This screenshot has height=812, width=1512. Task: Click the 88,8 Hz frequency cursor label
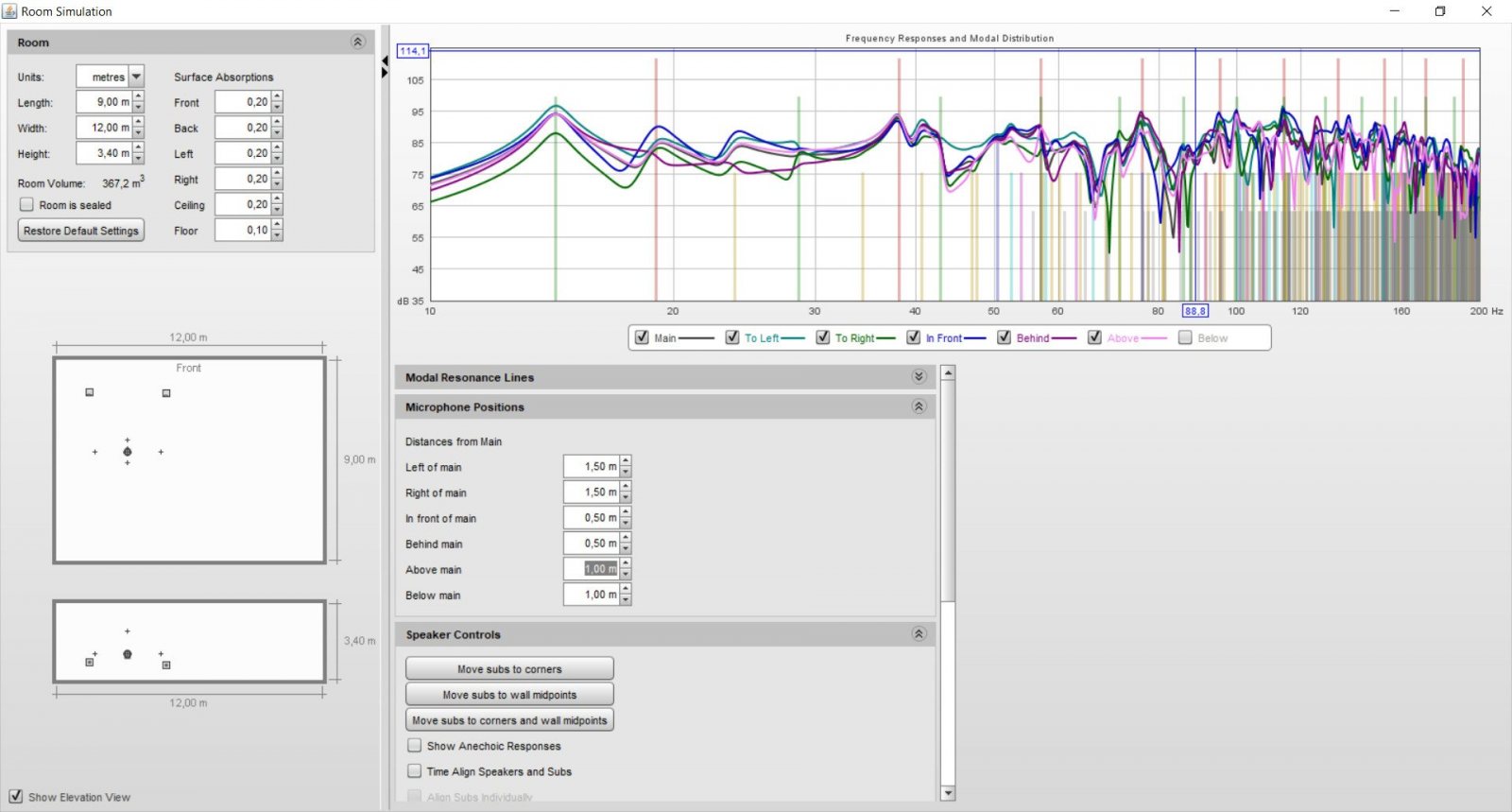pyautogui.click(x=1195, y=310)
